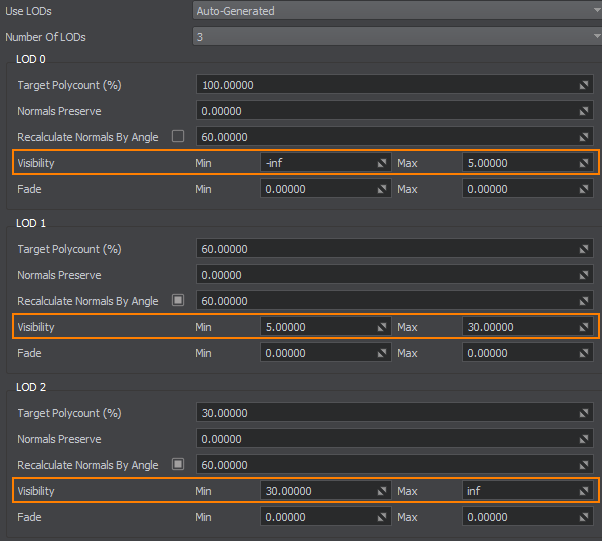Disable LOD 2 Recalculate Normals By Angle checkbox
The width and height of the screenshot is (602, 541).
[x=178, y=464]
